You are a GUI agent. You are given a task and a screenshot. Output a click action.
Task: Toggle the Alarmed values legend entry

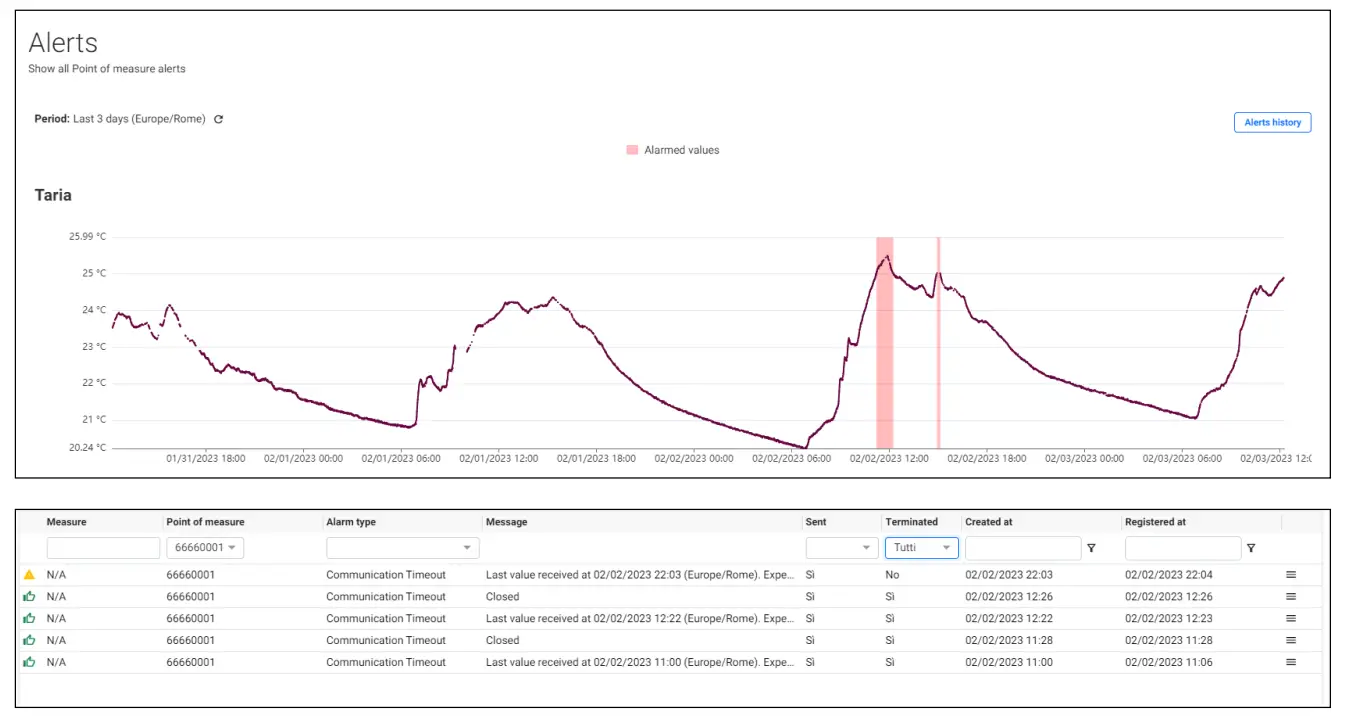673,150
